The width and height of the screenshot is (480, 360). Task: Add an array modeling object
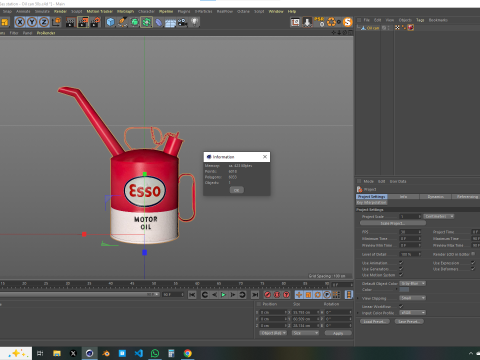(146, 22)
